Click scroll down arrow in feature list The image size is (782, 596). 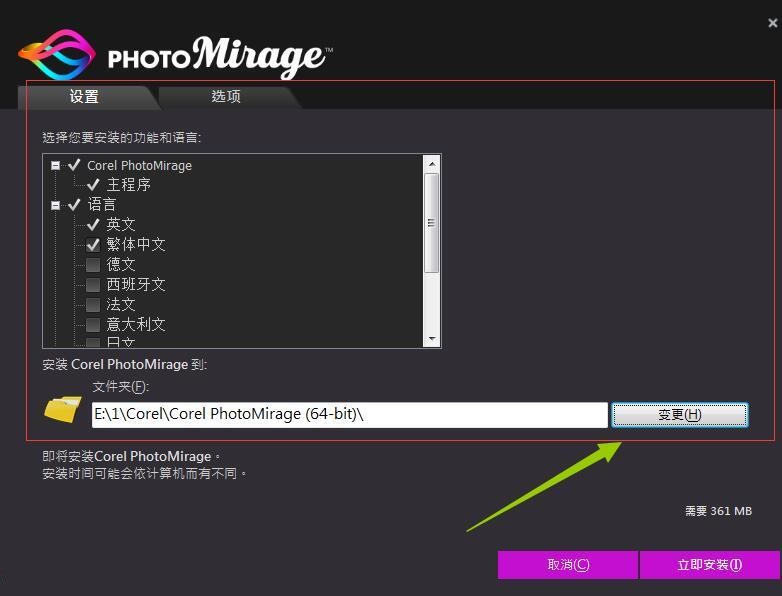[x=432, y=339]
